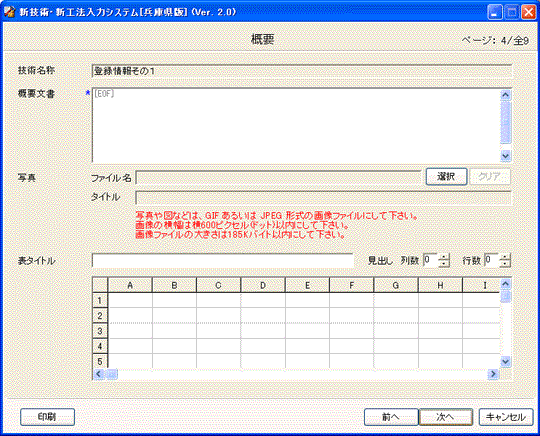Click the ファイル名 field
The image size is (540, 436).
(278, 178)
